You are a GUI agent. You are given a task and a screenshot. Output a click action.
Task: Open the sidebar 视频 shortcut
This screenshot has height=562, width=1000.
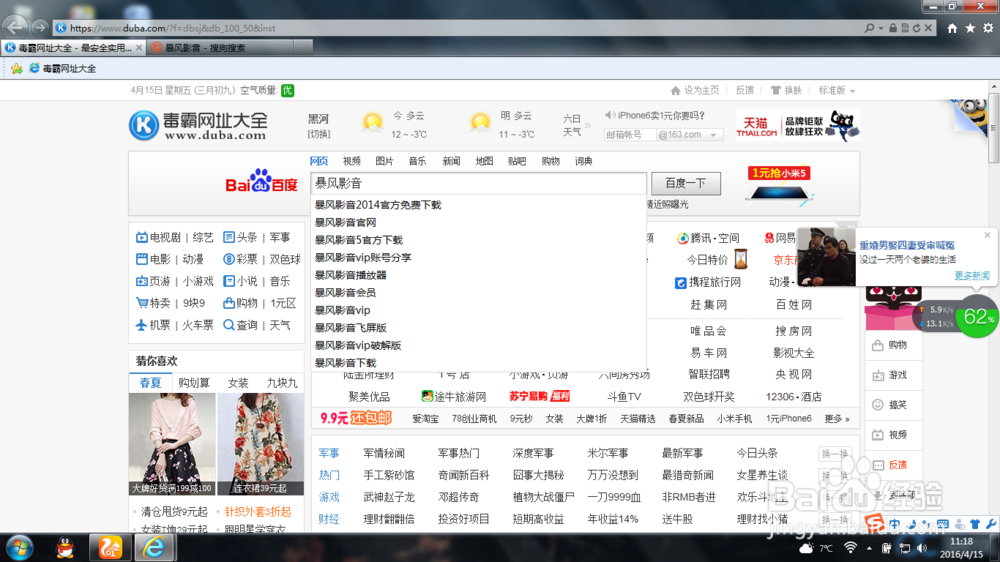point(890,434)
